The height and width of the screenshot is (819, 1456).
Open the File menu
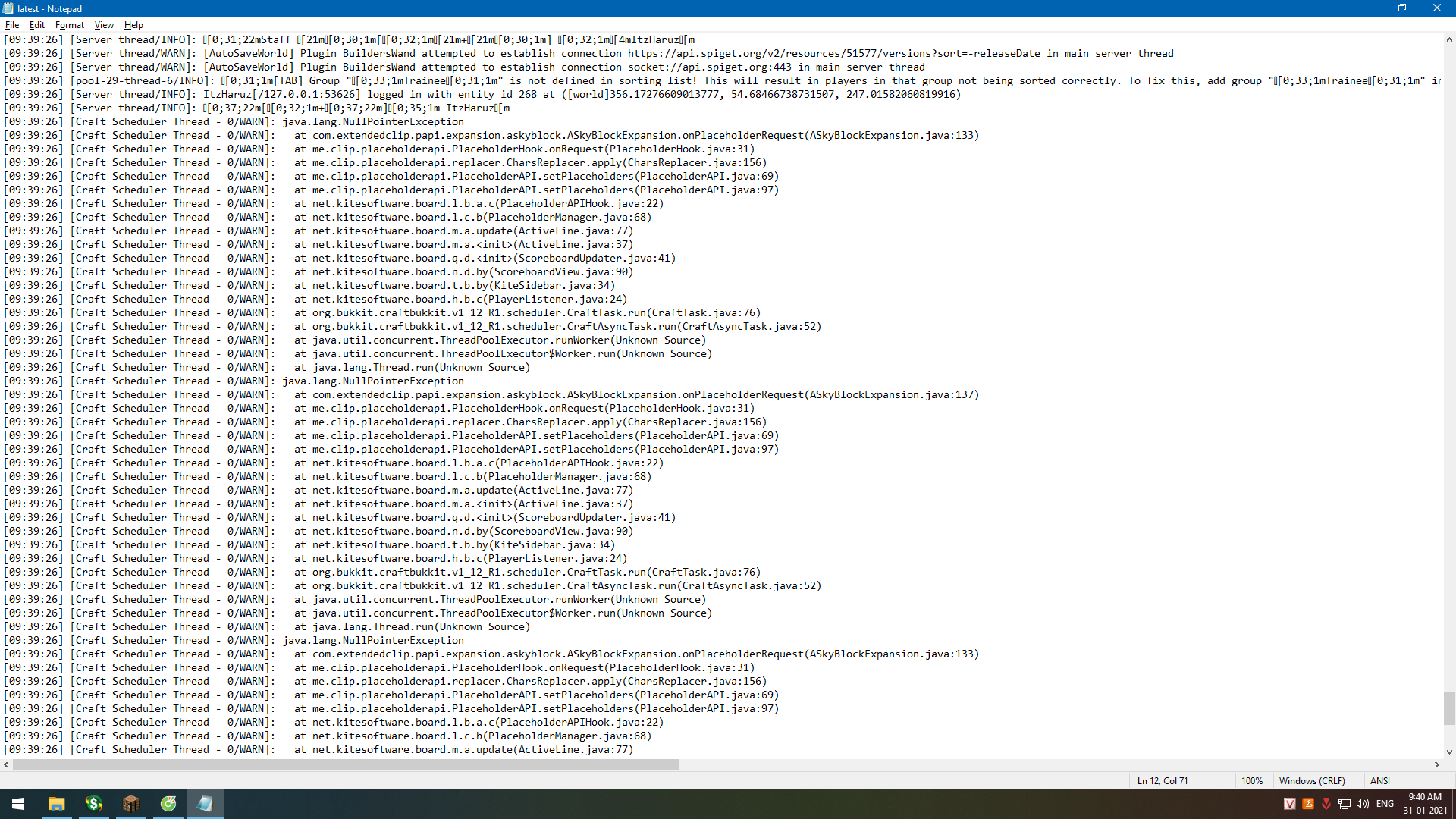pos(12,25)
